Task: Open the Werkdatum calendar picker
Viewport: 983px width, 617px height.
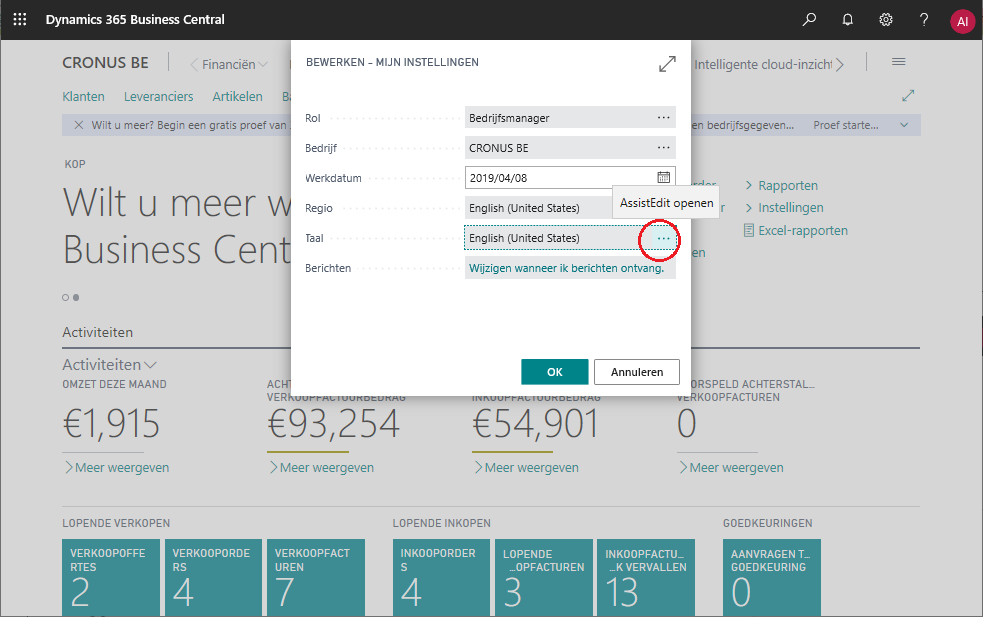Action: click(663, 177)
